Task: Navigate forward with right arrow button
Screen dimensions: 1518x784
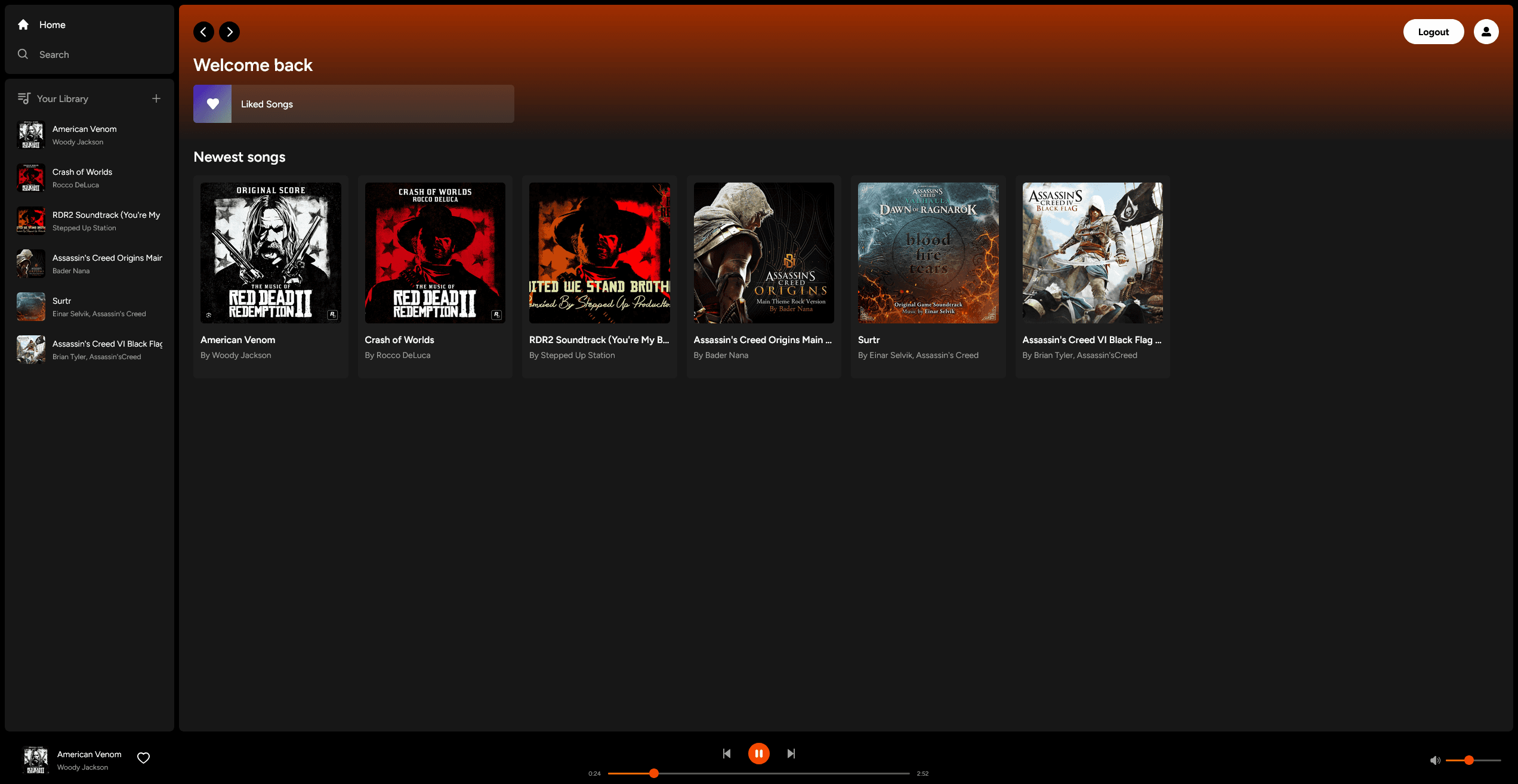Action: pos(229,32)
